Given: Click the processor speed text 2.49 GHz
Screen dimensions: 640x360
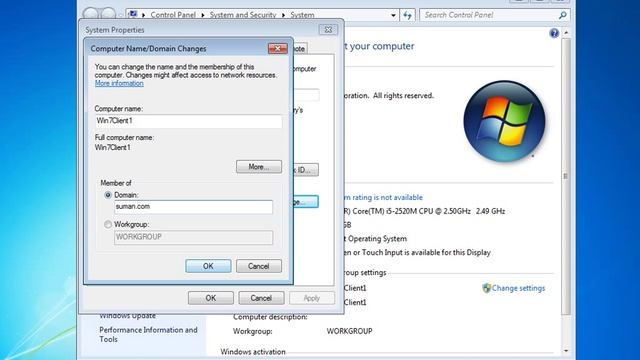Looking at the screenshot, I should [491, 211].
